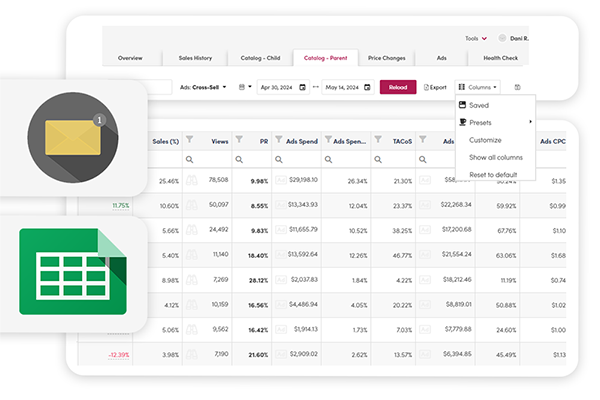Switch to the Overview tab
Screen dimensions: 600x400
[130, 58]
